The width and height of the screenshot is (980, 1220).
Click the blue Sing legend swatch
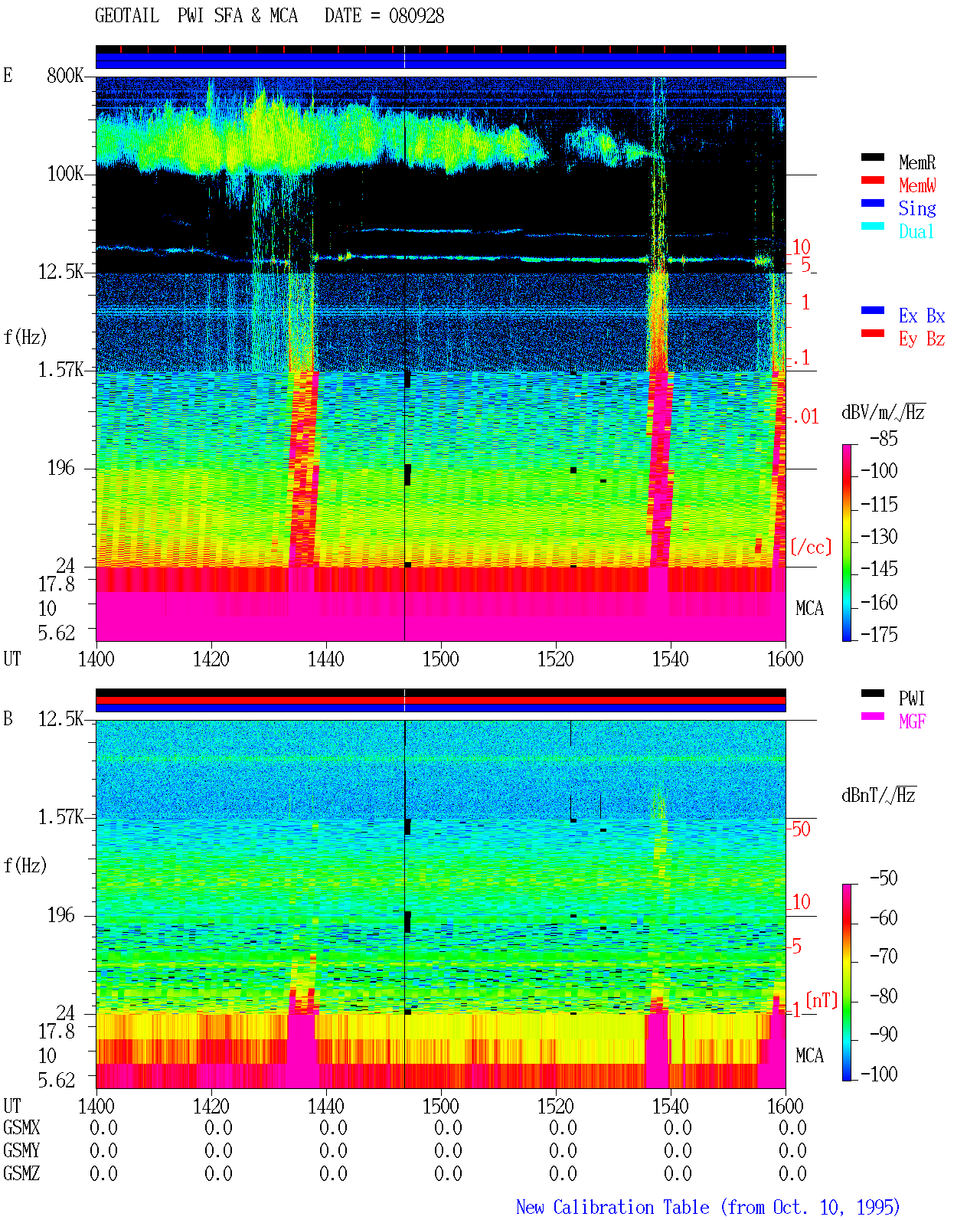872,203
